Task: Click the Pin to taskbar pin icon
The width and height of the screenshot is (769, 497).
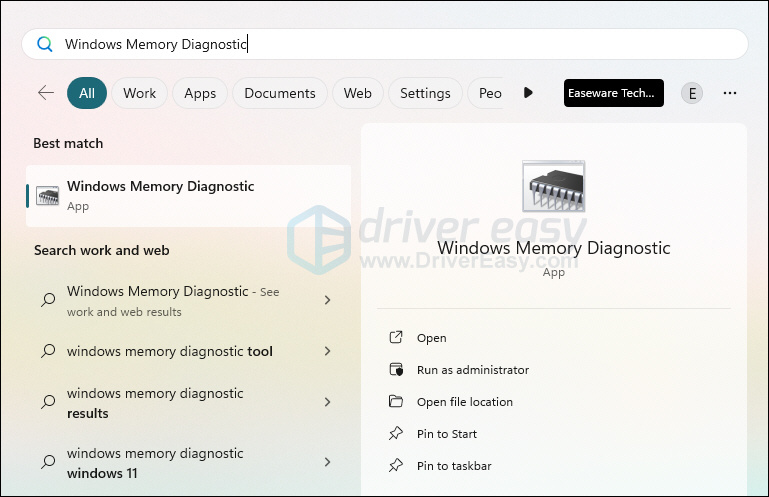Action: click(396, 466)
